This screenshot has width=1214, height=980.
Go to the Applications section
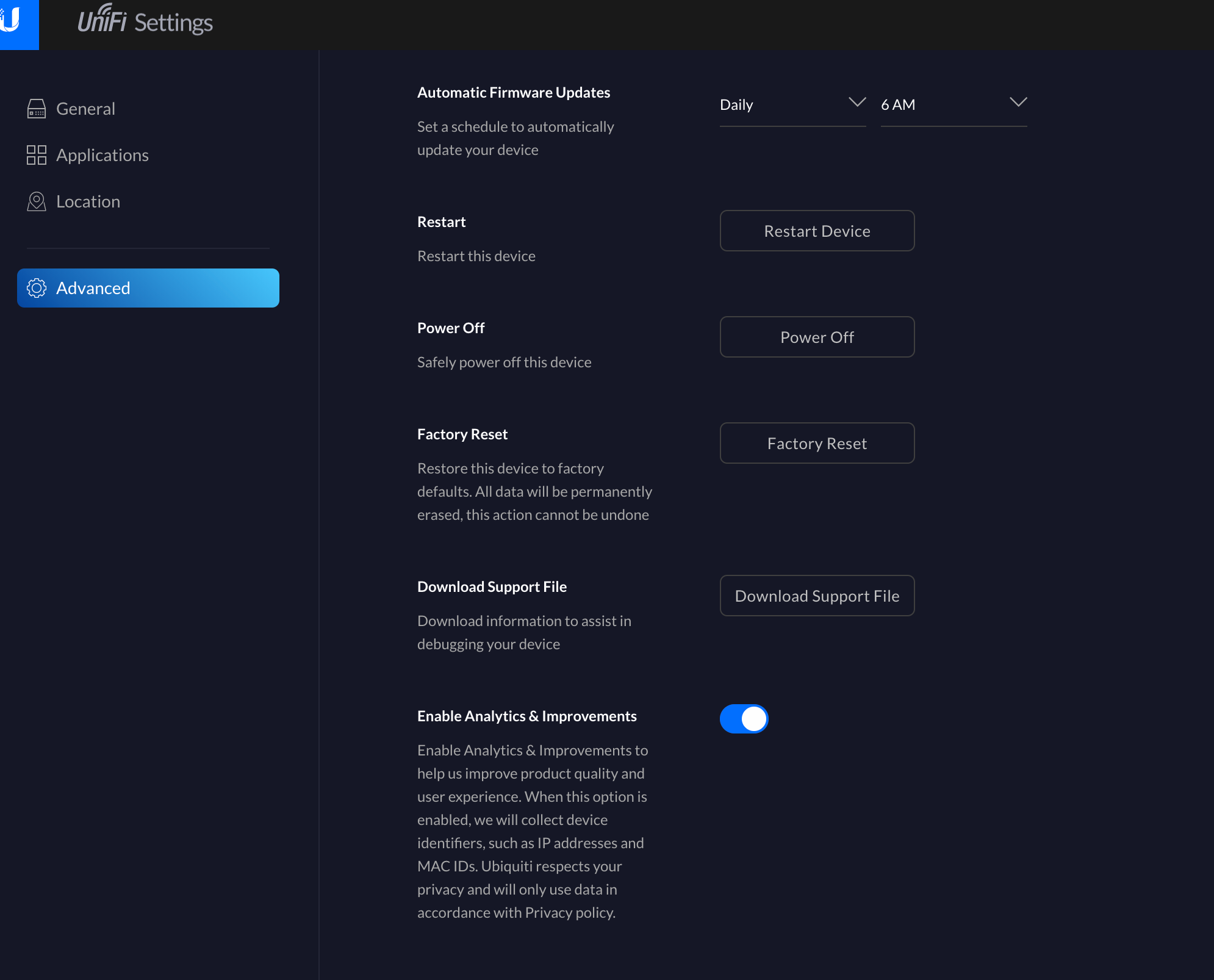click(x=102, y=155)
